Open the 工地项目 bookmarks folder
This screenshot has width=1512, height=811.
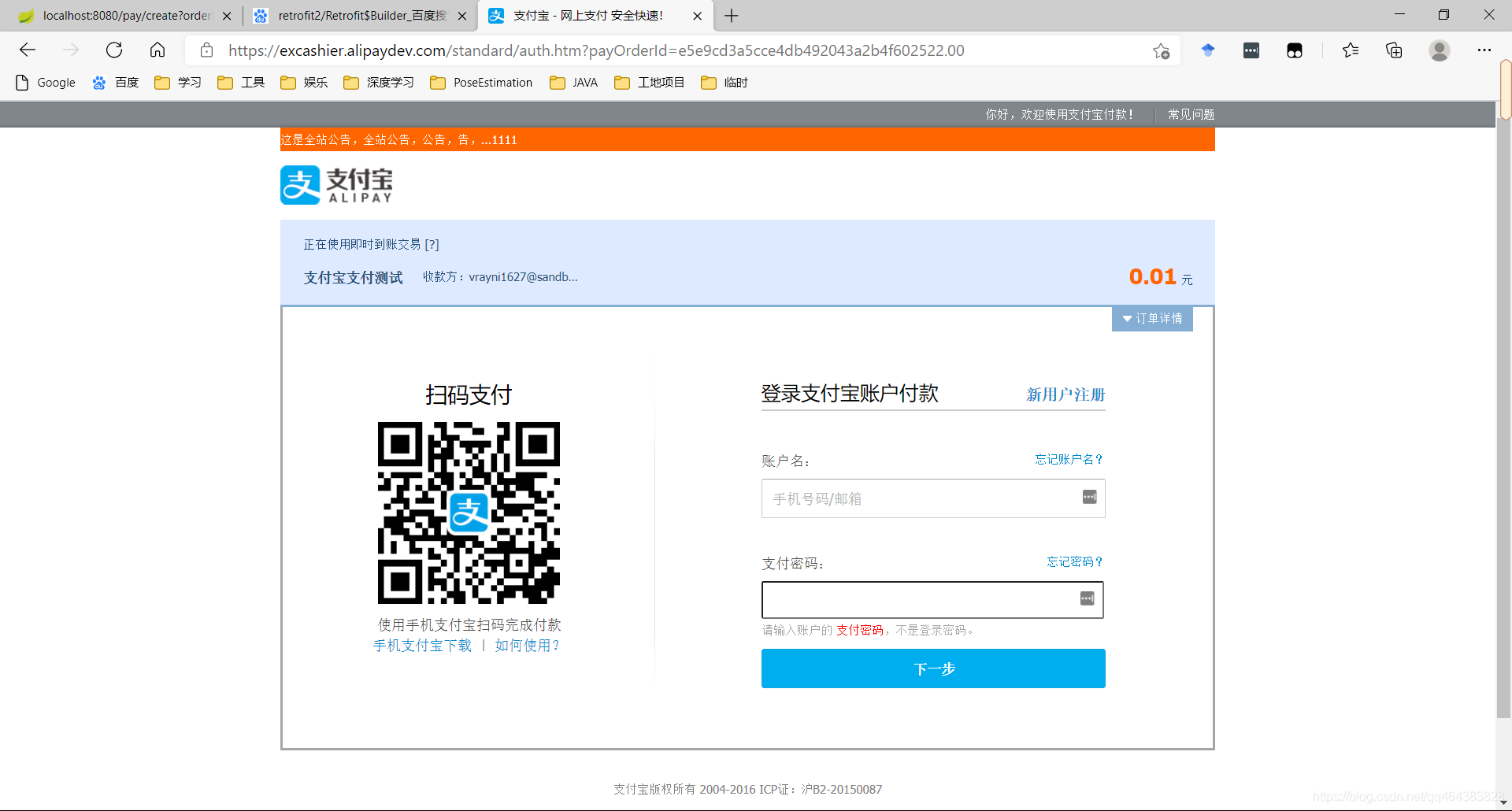pyautogui.click(x=650, y=83)
